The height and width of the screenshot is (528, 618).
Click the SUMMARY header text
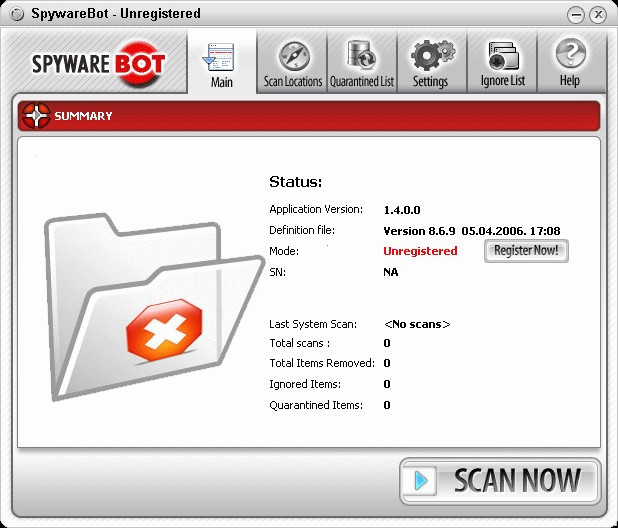coord(83,116)
